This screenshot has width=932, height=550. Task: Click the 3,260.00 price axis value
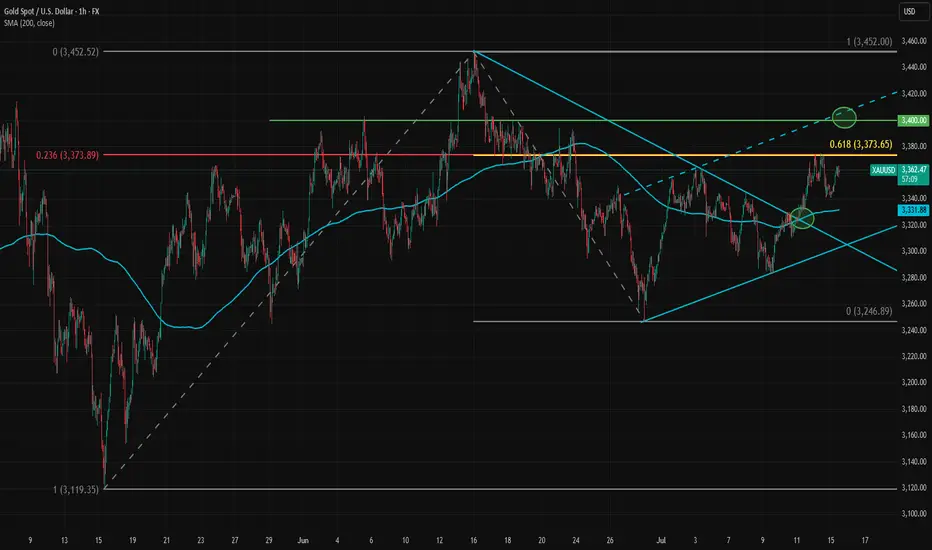tap(914, 304)
